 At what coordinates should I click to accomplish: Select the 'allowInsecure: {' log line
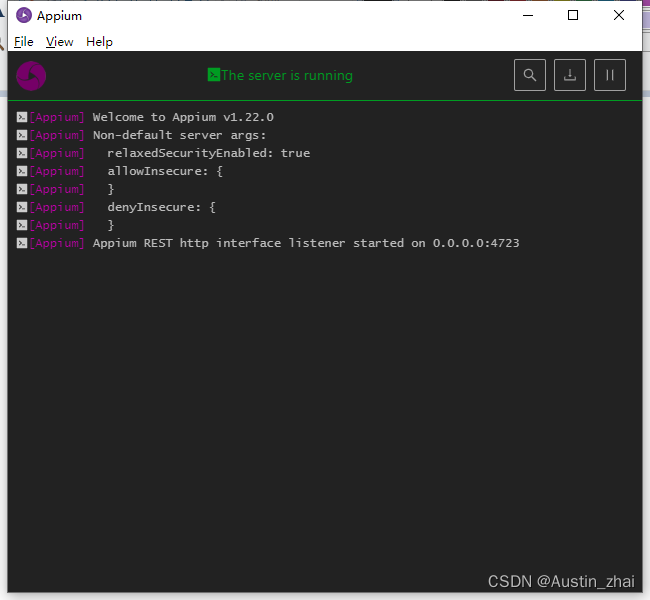point(165,171)
